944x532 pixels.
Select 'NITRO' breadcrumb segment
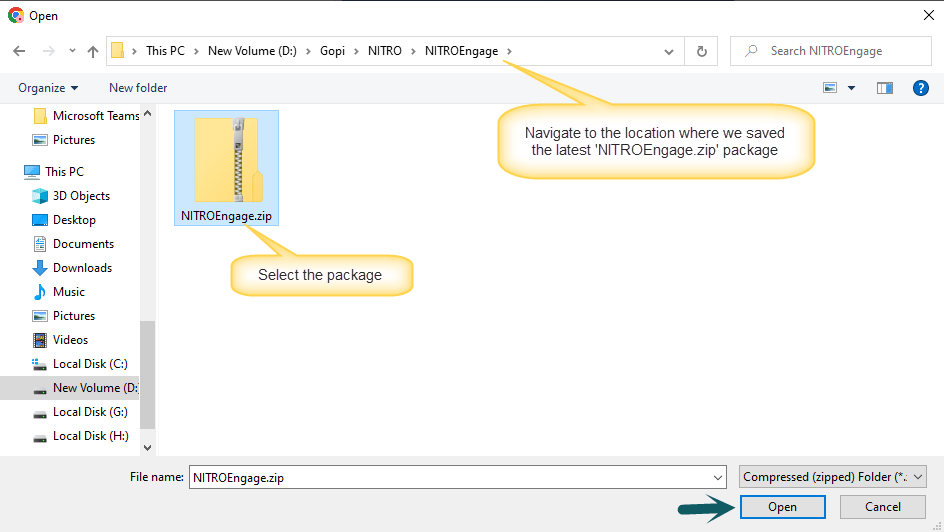tap(385, 51)
